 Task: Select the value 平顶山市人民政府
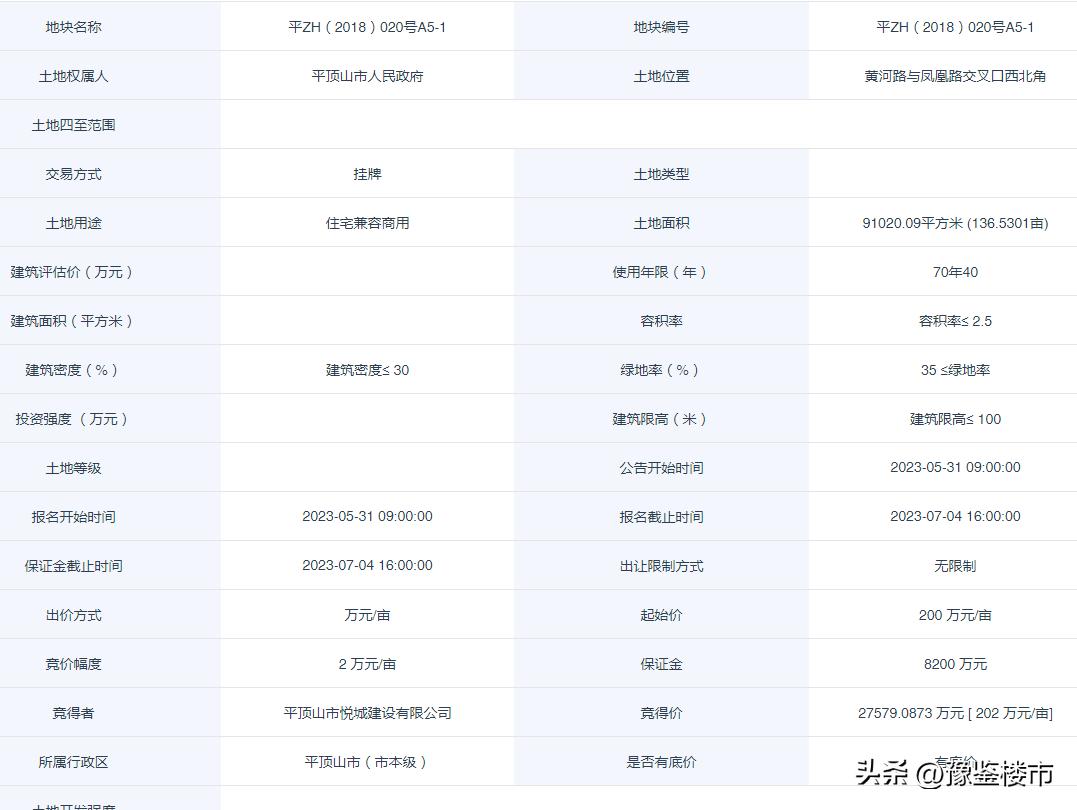click(367, 76)
